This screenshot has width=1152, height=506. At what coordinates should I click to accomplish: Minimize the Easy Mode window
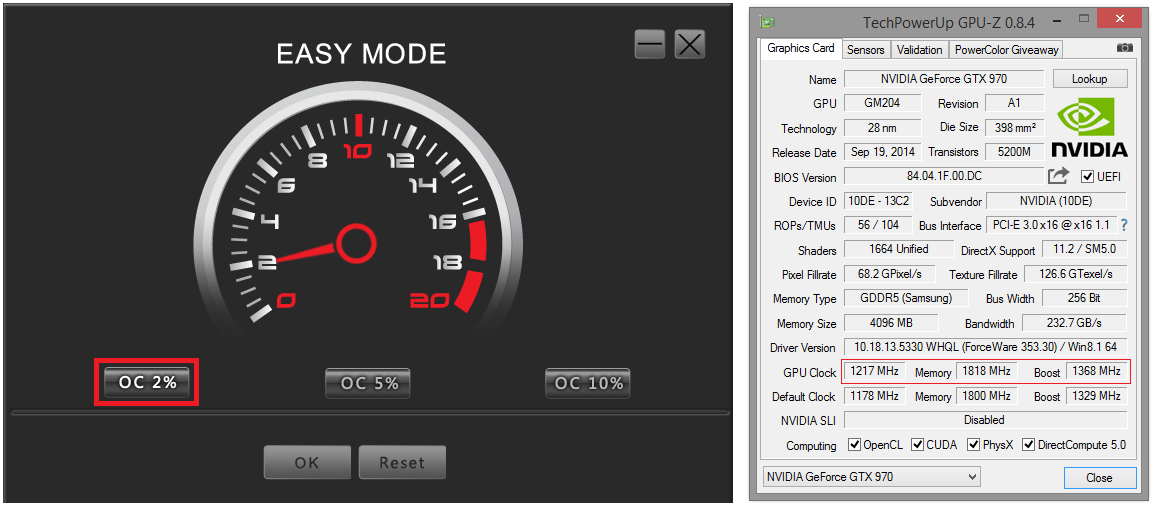[650, 45]
